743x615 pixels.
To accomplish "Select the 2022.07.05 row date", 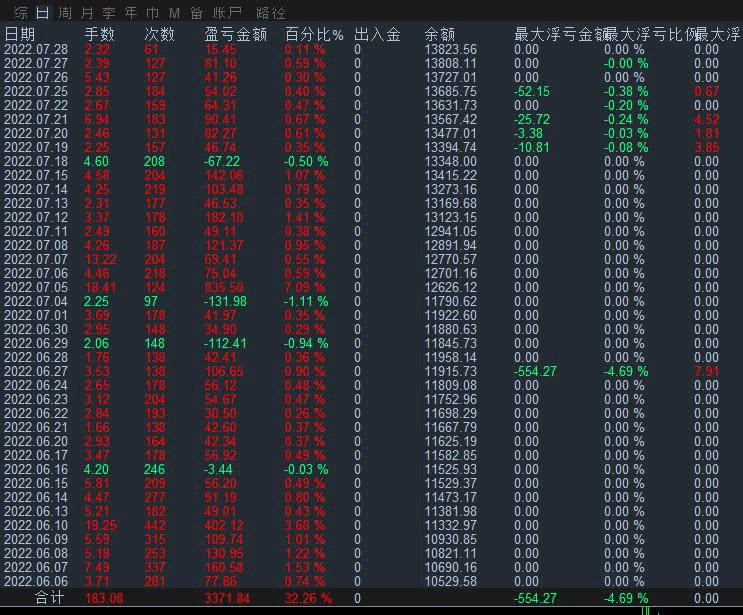I will [36, 287].
